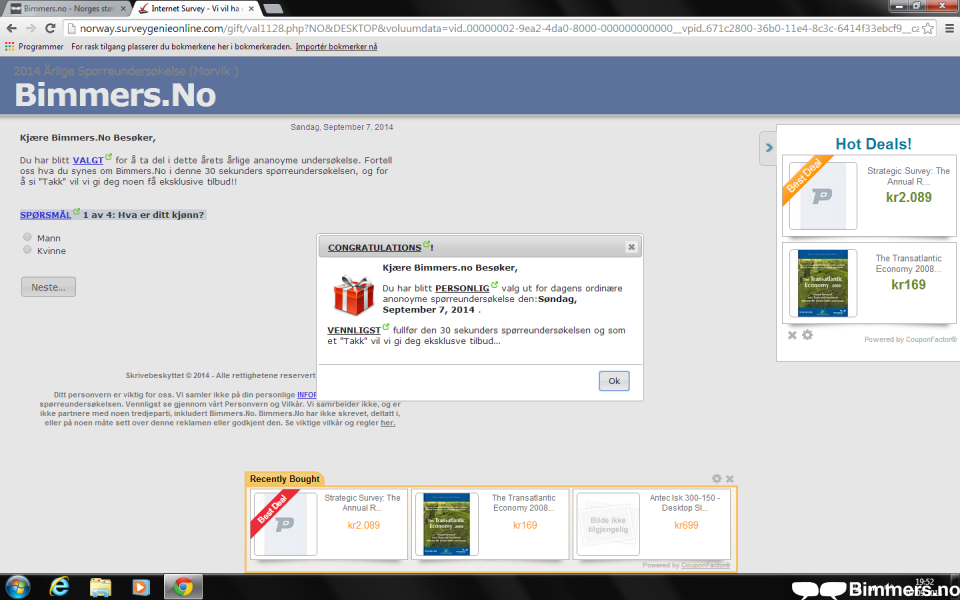Close the Internet Survey tab

tap(251, 9)
